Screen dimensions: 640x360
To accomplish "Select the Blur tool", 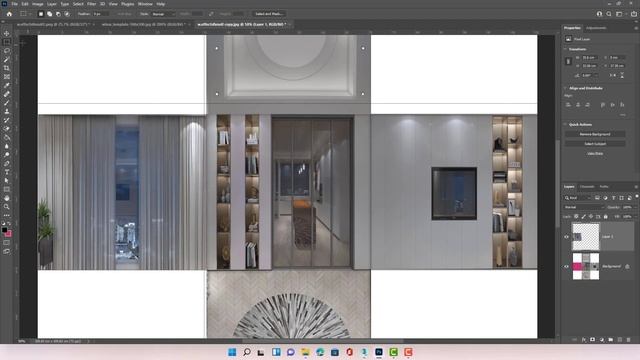I will [x=7, y=146].
